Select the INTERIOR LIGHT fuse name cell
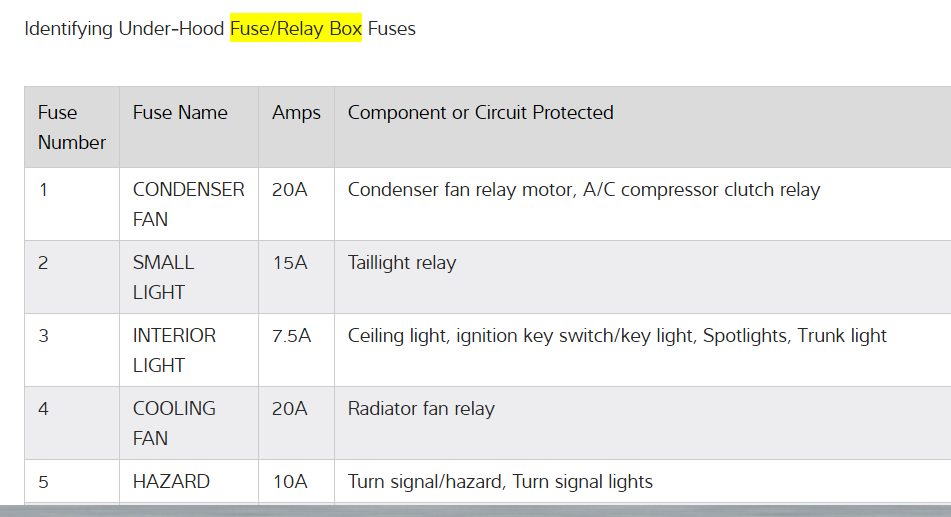This screenshot has height=517, width=951. 174,350
